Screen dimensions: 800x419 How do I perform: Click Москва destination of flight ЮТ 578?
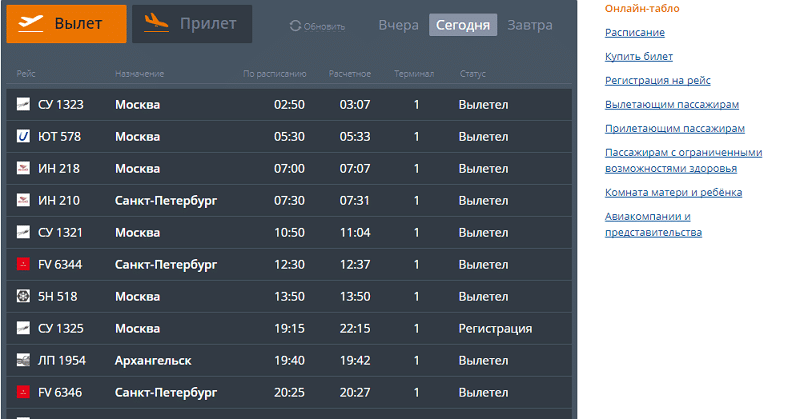click(x=137, y=137)
